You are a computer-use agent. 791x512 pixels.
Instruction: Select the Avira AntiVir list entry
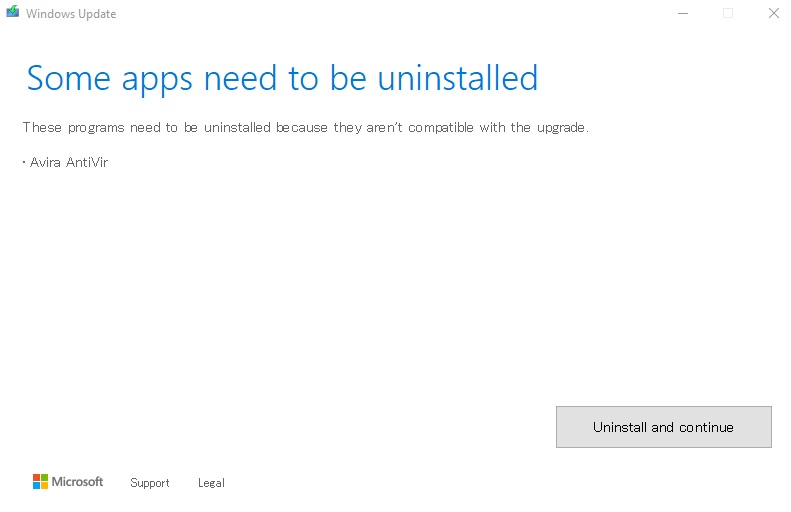[66, 162]
